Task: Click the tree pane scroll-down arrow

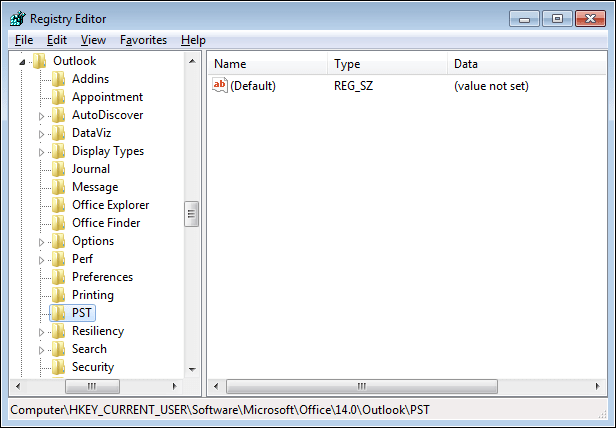Action: point(192,369)
